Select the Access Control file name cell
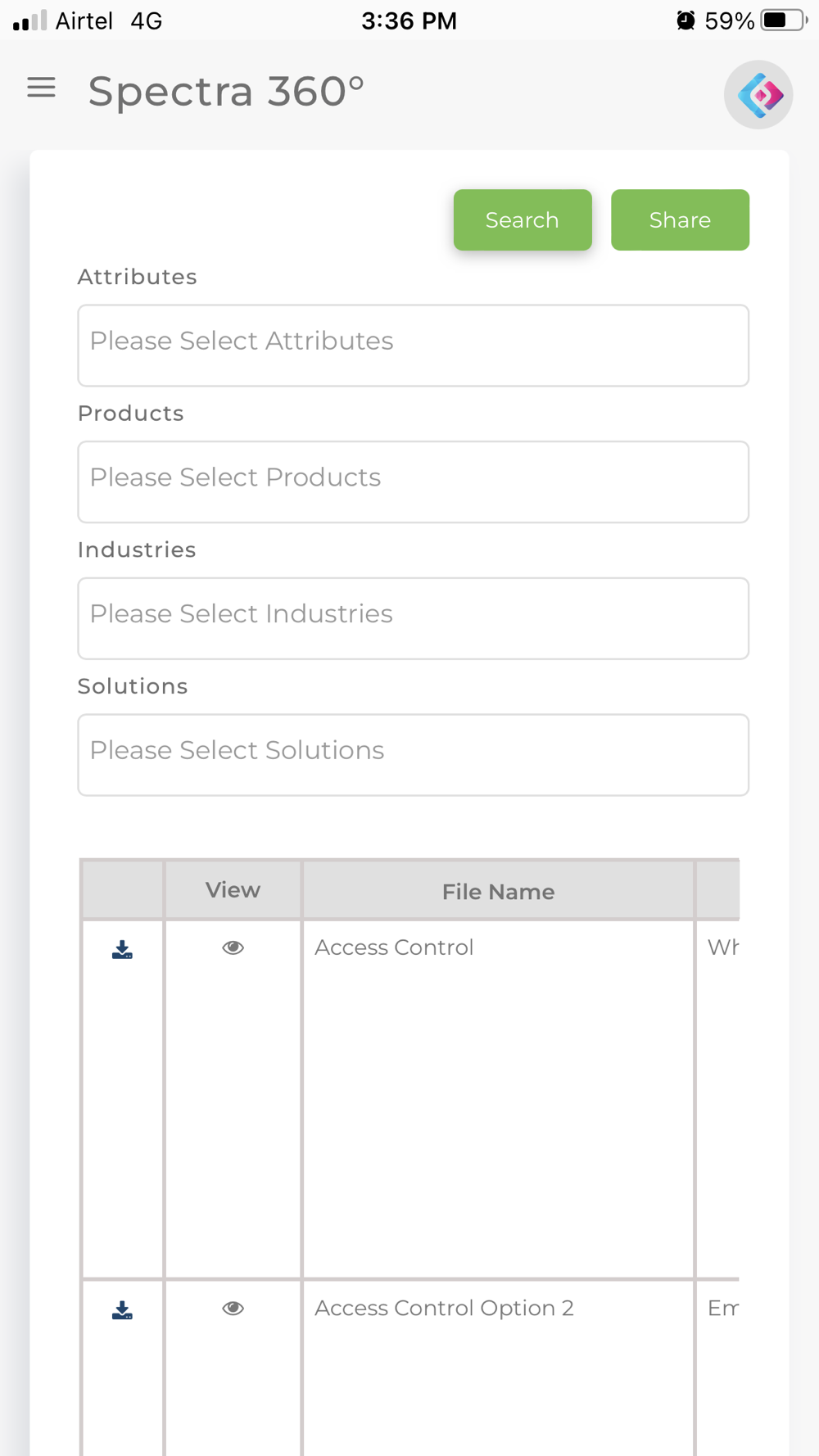This screenshot has height=1456, width=819. coord(394,947)
